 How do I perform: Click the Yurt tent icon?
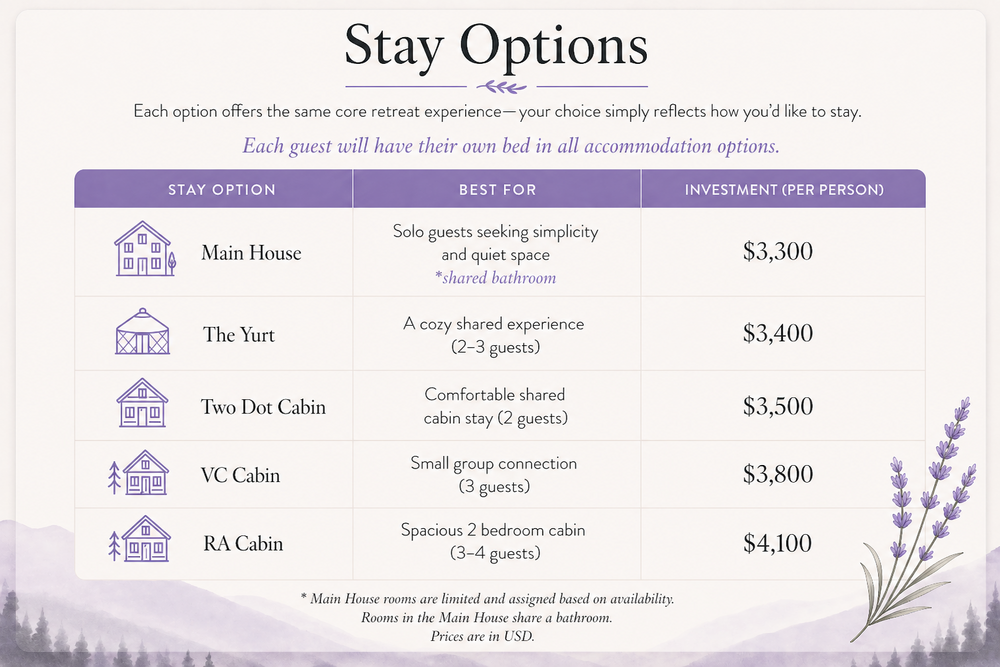[x=142, y=332]
